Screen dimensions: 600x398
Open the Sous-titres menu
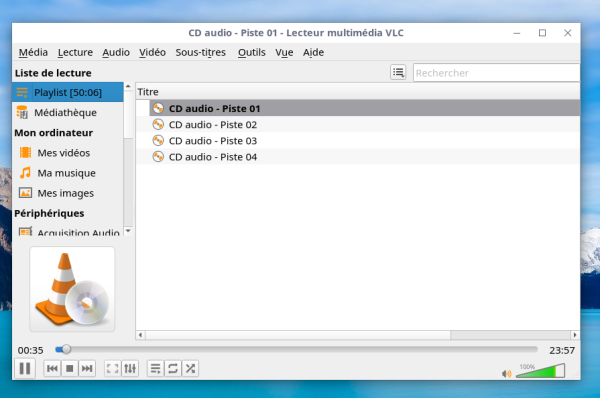201,52
